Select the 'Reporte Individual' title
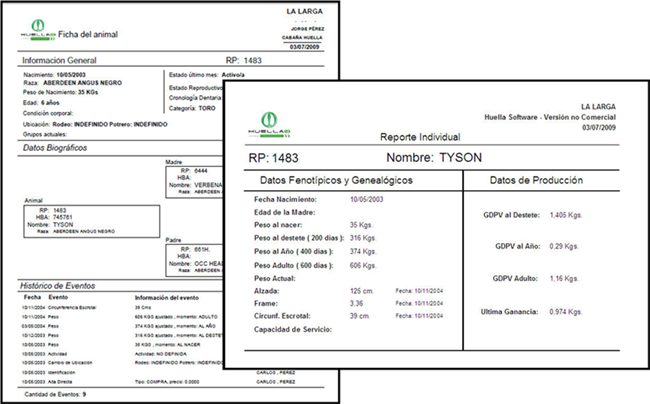Screen dimensions: 650x404 point(420,137)
